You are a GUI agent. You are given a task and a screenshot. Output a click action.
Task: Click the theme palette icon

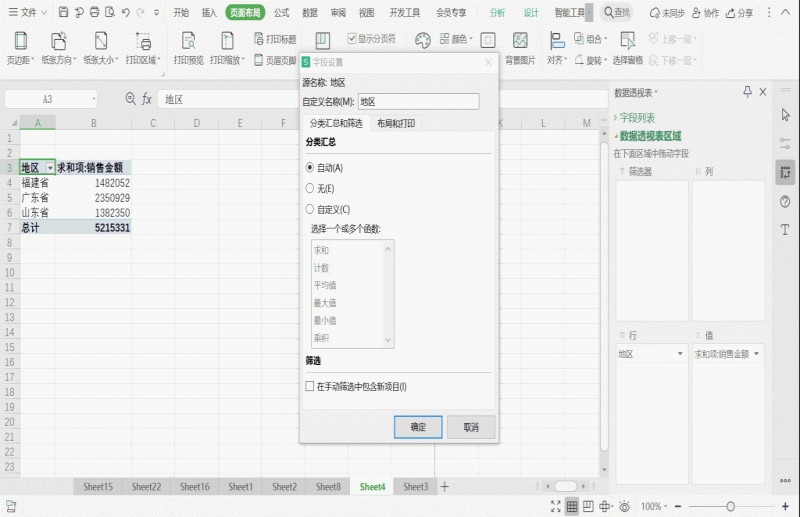coord(422,40)
